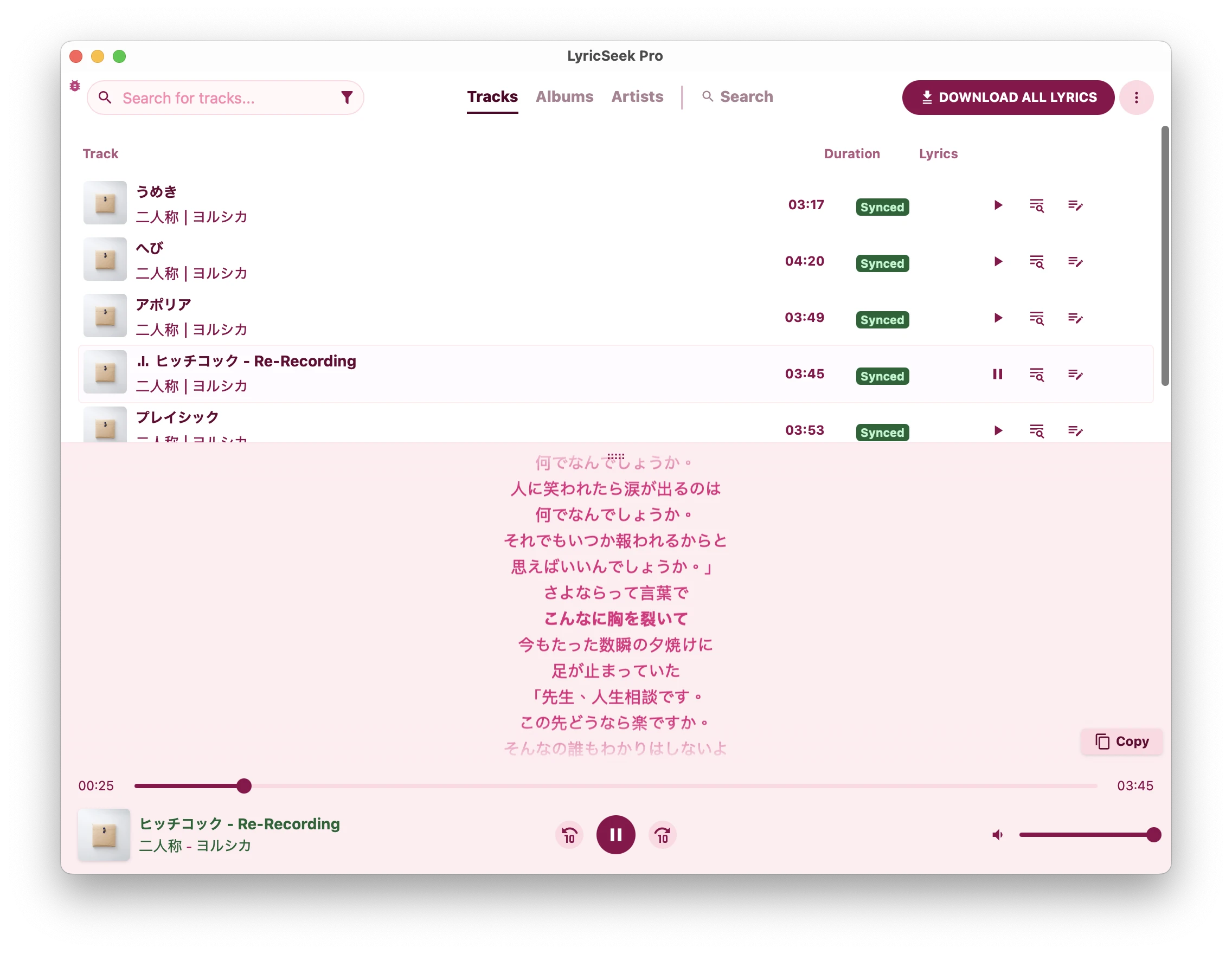Play the うめき track
The height and width of the screenshot is (954, 1232).
(998, 205)
